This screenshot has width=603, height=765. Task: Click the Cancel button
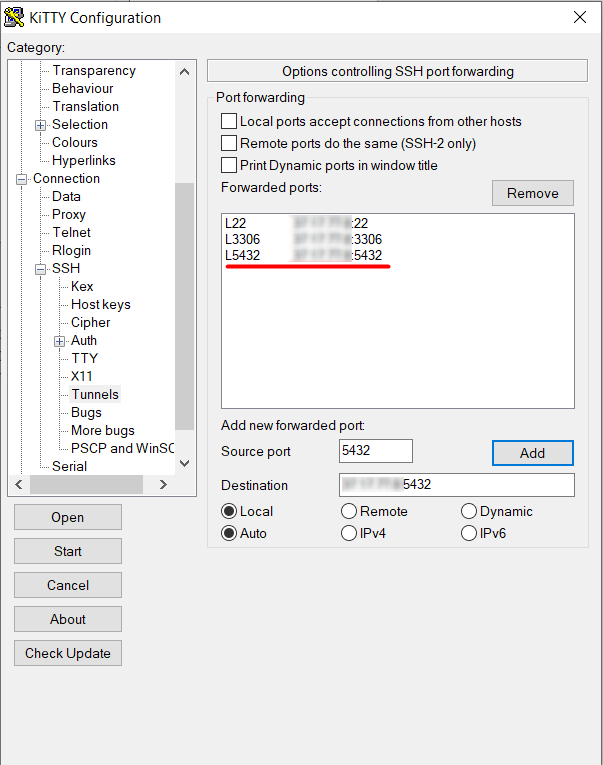68,585
